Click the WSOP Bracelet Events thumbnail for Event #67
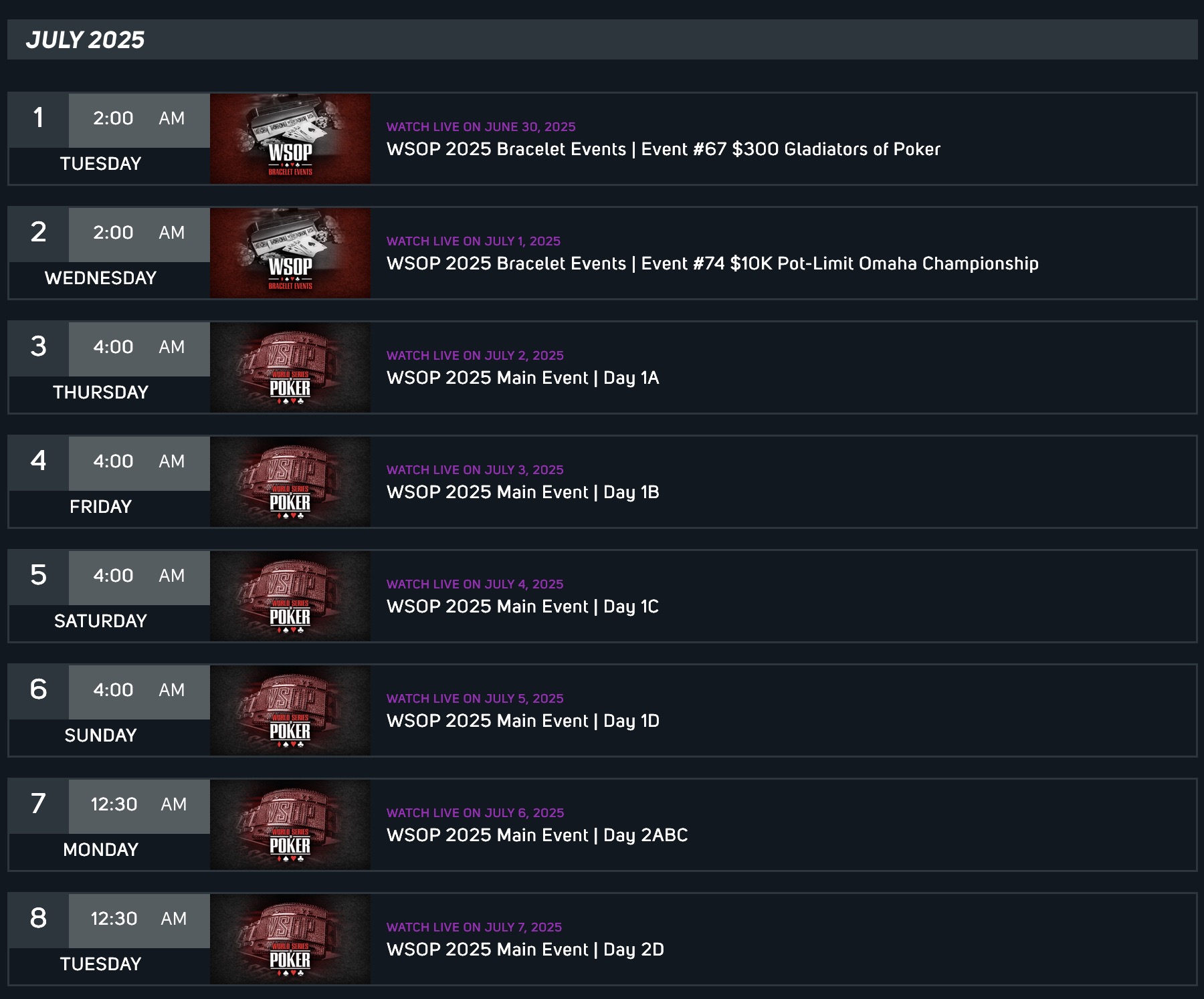Image resolution: width=1204 pixels, height=999 pixels. tap(290, 138)
